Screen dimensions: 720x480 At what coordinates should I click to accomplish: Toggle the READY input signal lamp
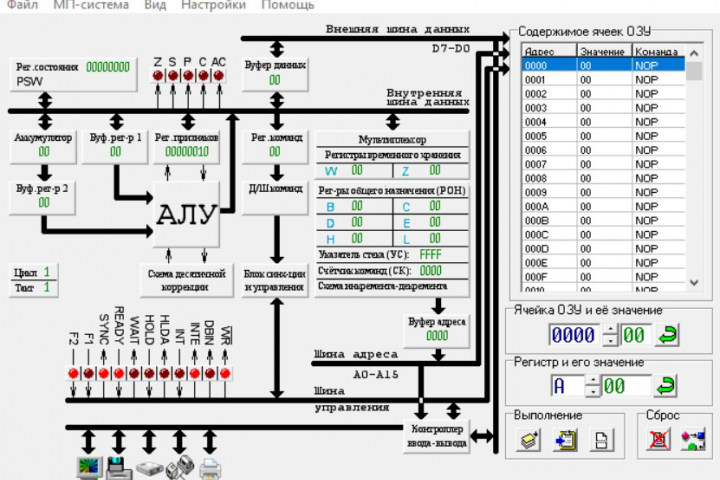click(x=119, y=373)
